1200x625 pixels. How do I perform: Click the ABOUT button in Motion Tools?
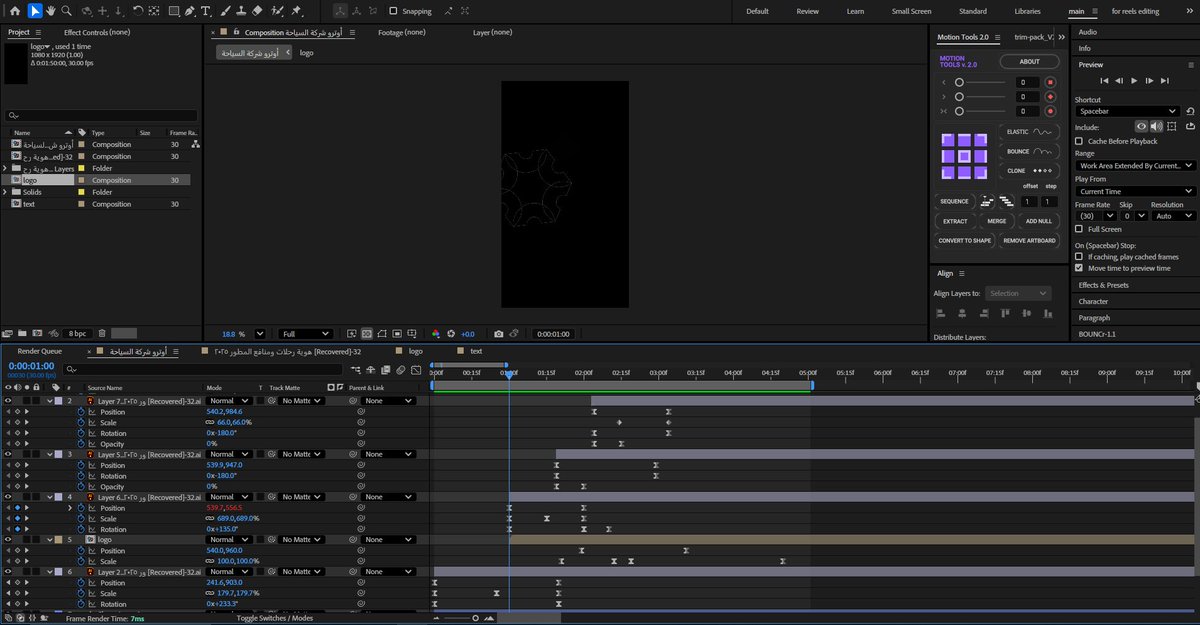1029,62
